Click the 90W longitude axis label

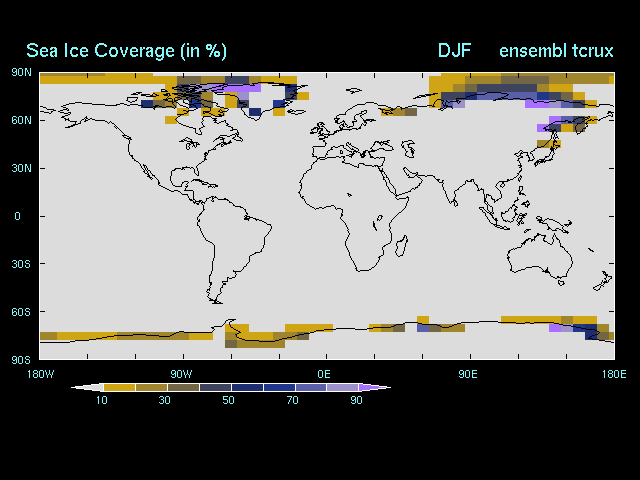(181, 374)
